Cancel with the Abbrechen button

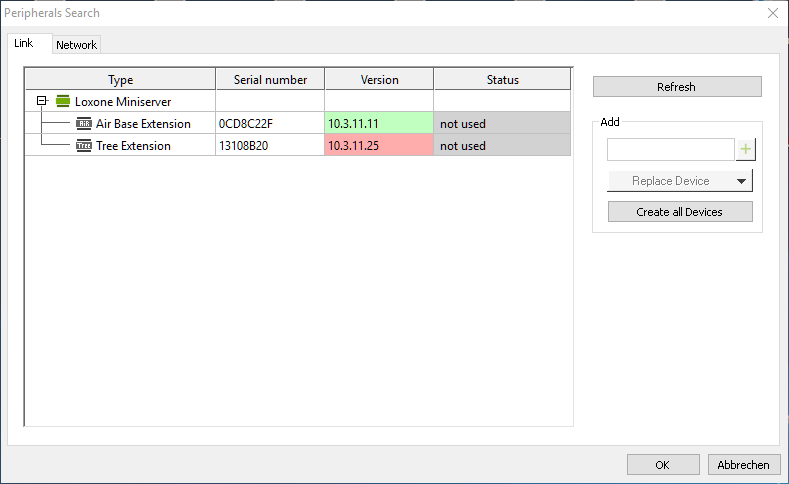click(x=744, y=465)
